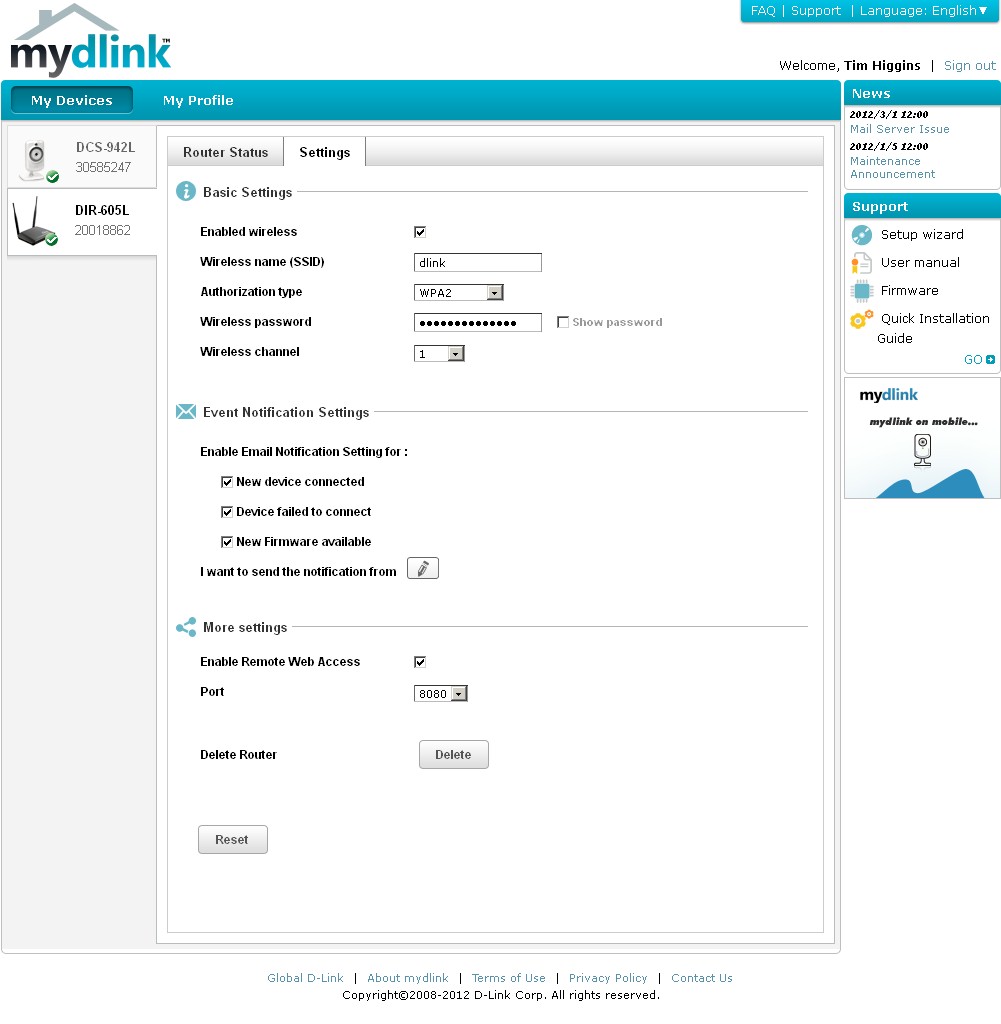Click in the Wireless name (SSID) field
1001x1024 pixels.
[478, 263]
